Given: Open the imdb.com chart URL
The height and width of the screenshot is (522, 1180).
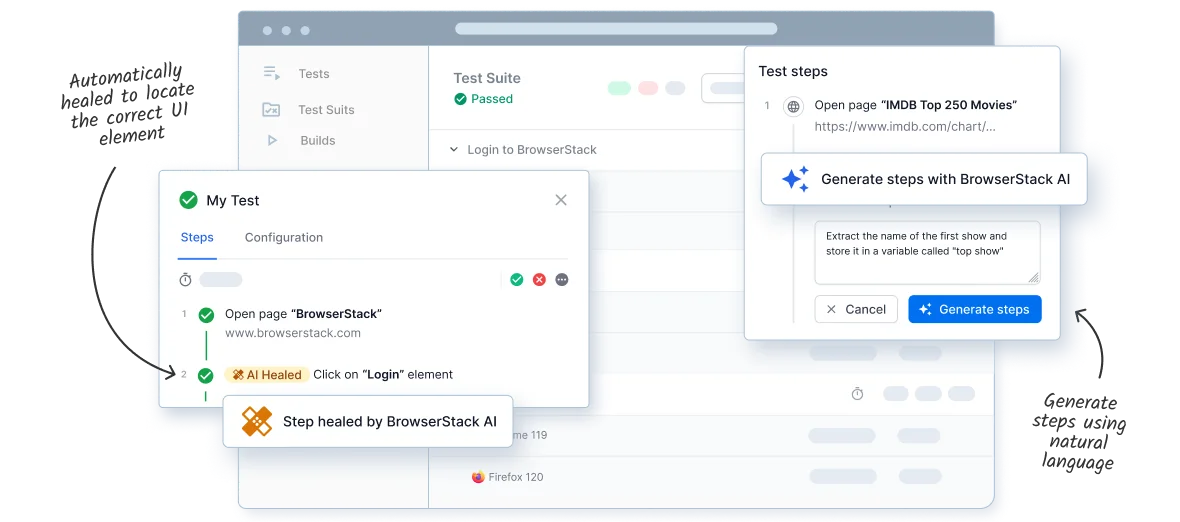Looking at the screenshot, I should coord(905,126).
